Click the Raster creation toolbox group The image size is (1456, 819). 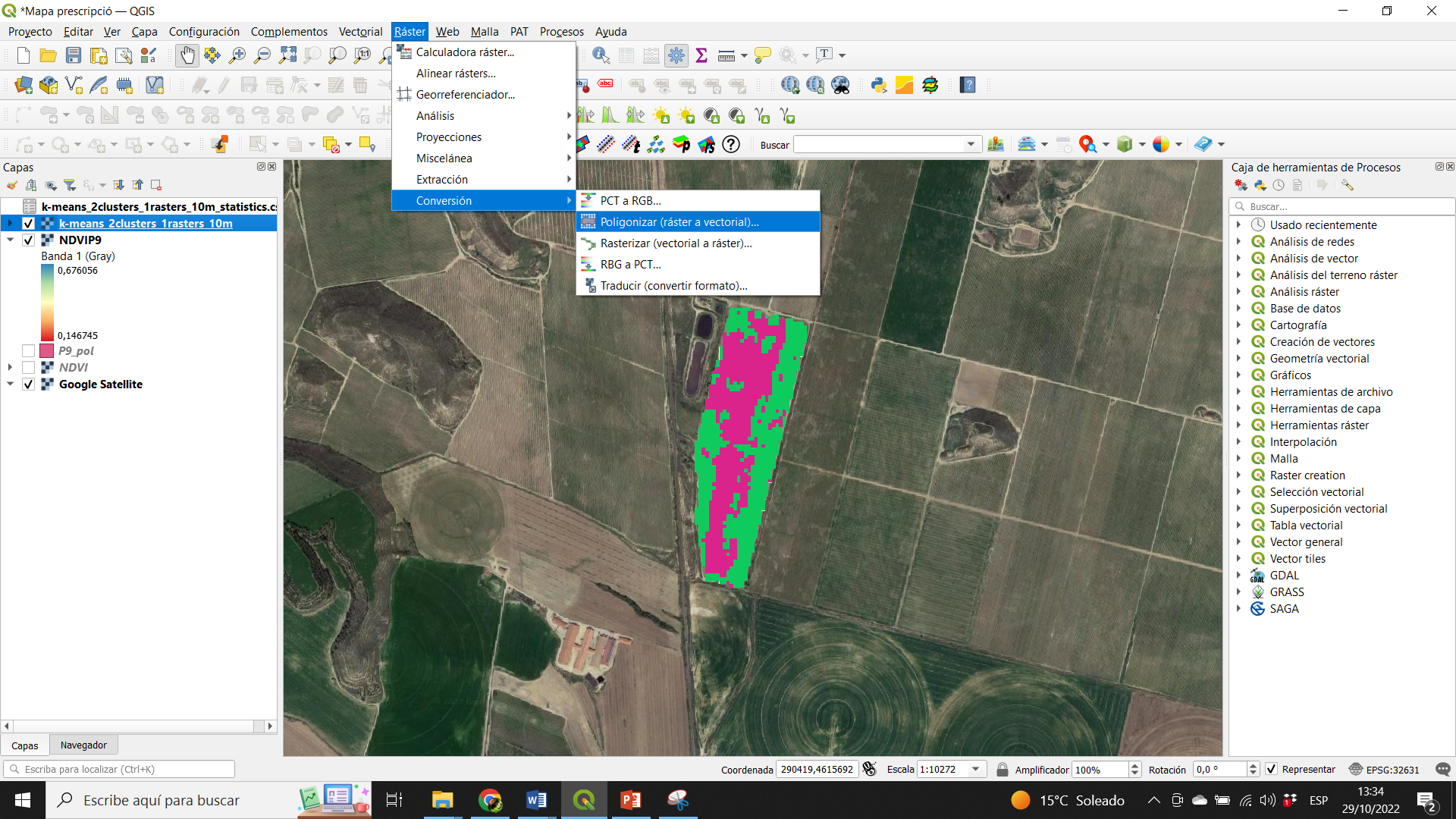pos(1307,475)
